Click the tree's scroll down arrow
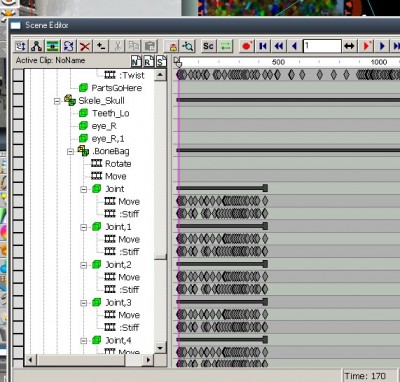The height and width of the screenshot is (382, 400). [160, 348]
